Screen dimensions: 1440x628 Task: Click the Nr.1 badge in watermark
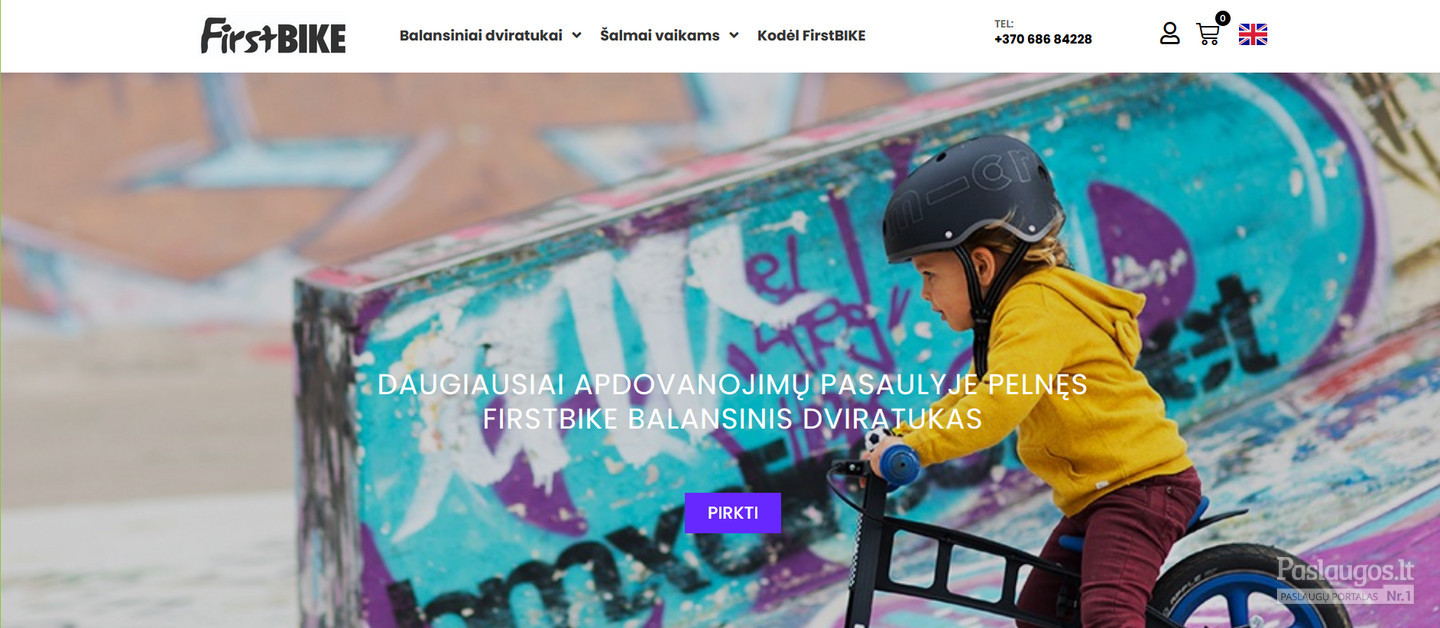coord(1399,596)
